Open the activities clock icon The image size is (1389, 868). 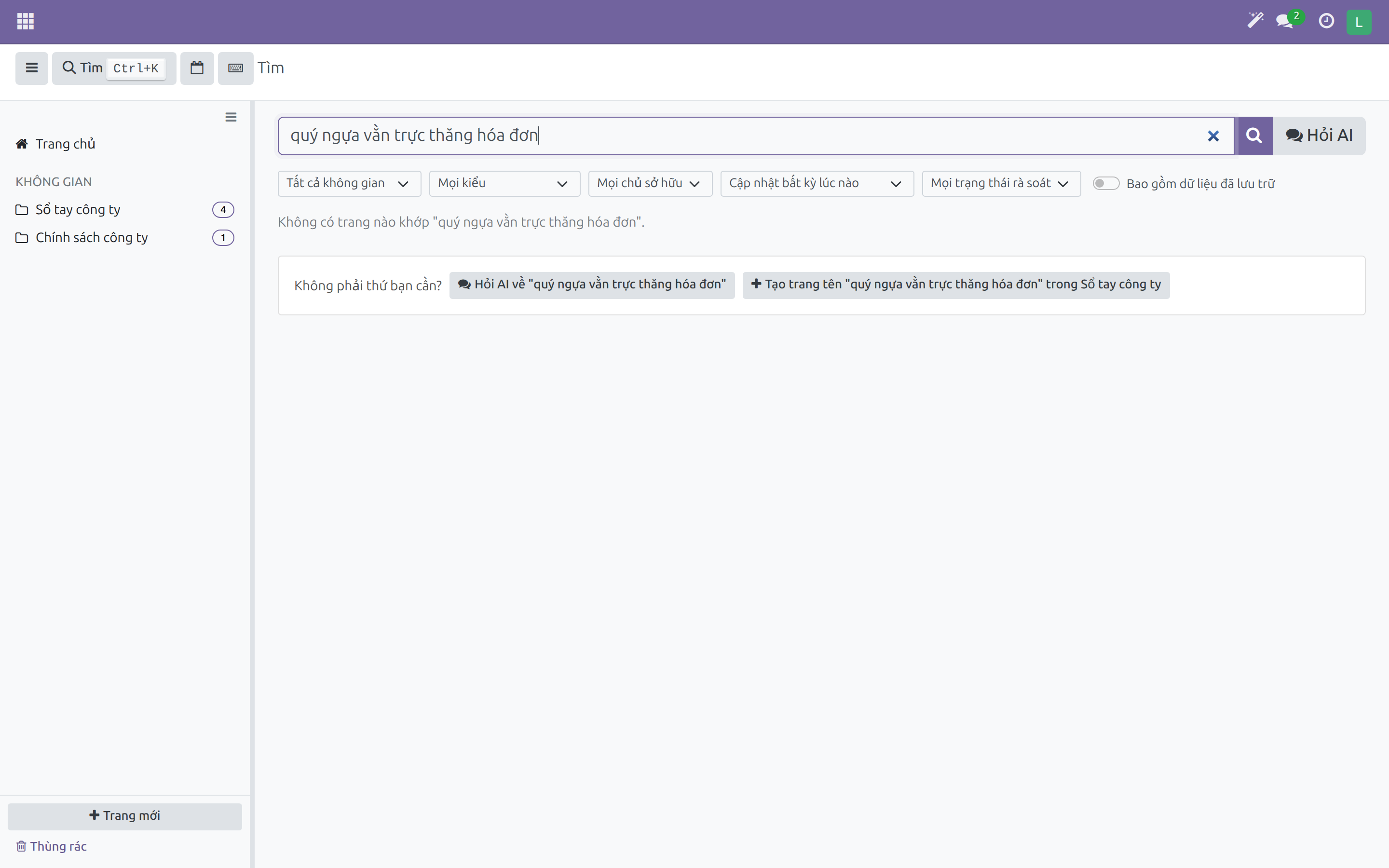click(1326, 21)
